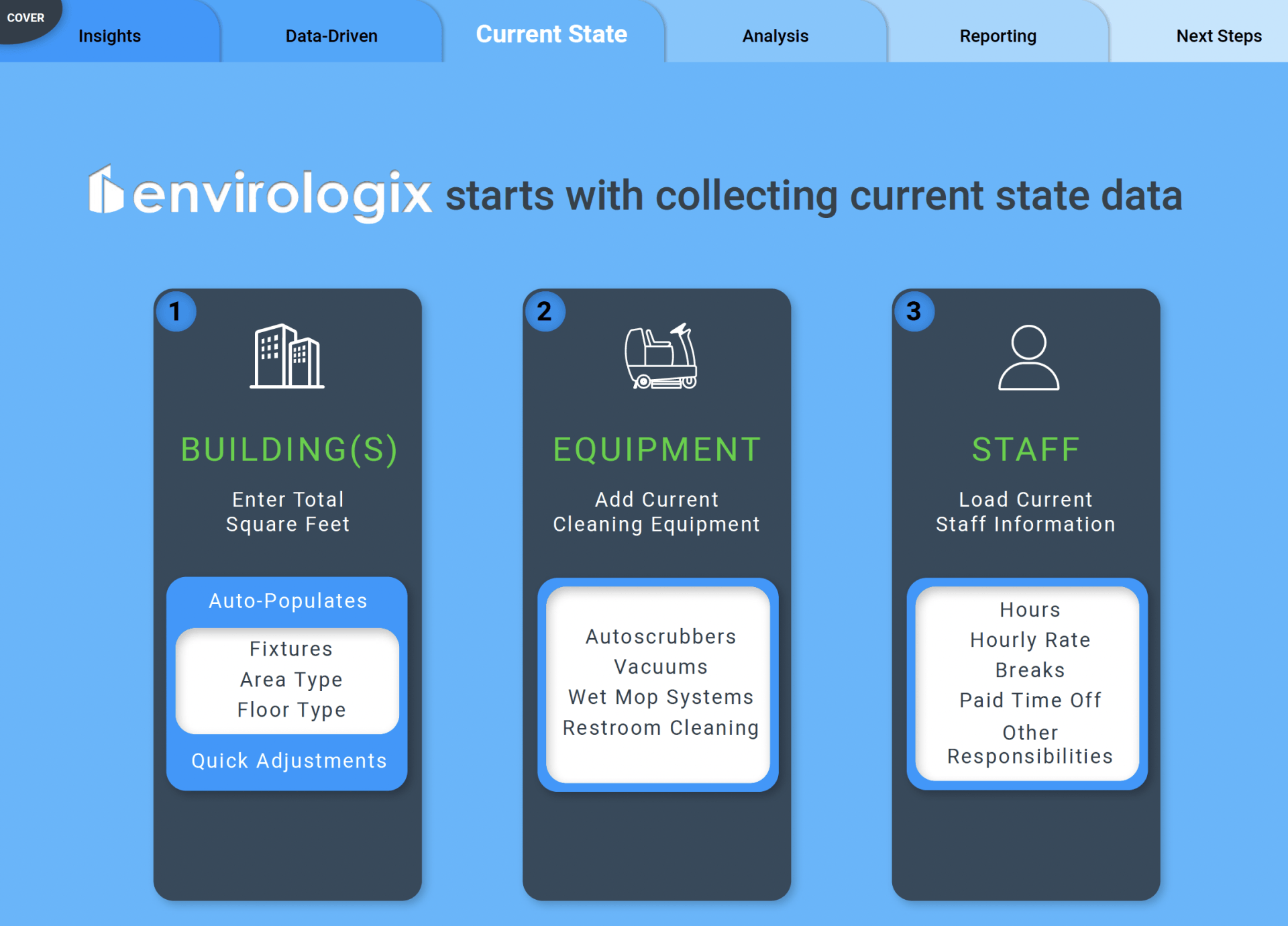
Task: Open the Insights tab
Action: [x=109, y=36]
